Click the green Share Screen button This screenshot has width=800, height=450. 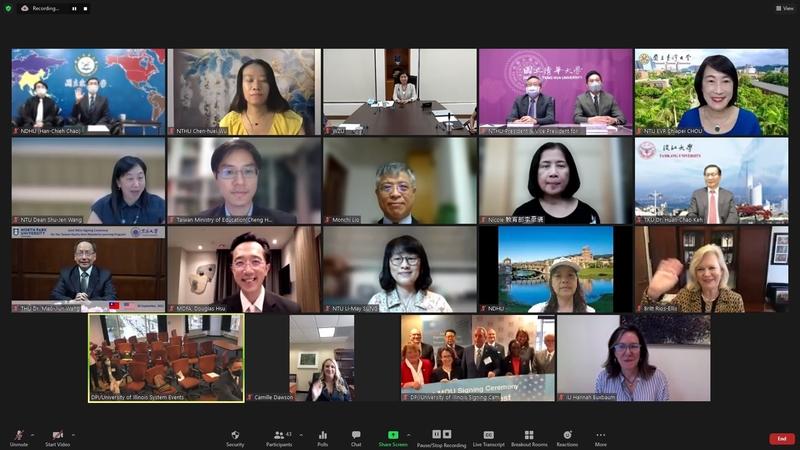tap(392, 437)
